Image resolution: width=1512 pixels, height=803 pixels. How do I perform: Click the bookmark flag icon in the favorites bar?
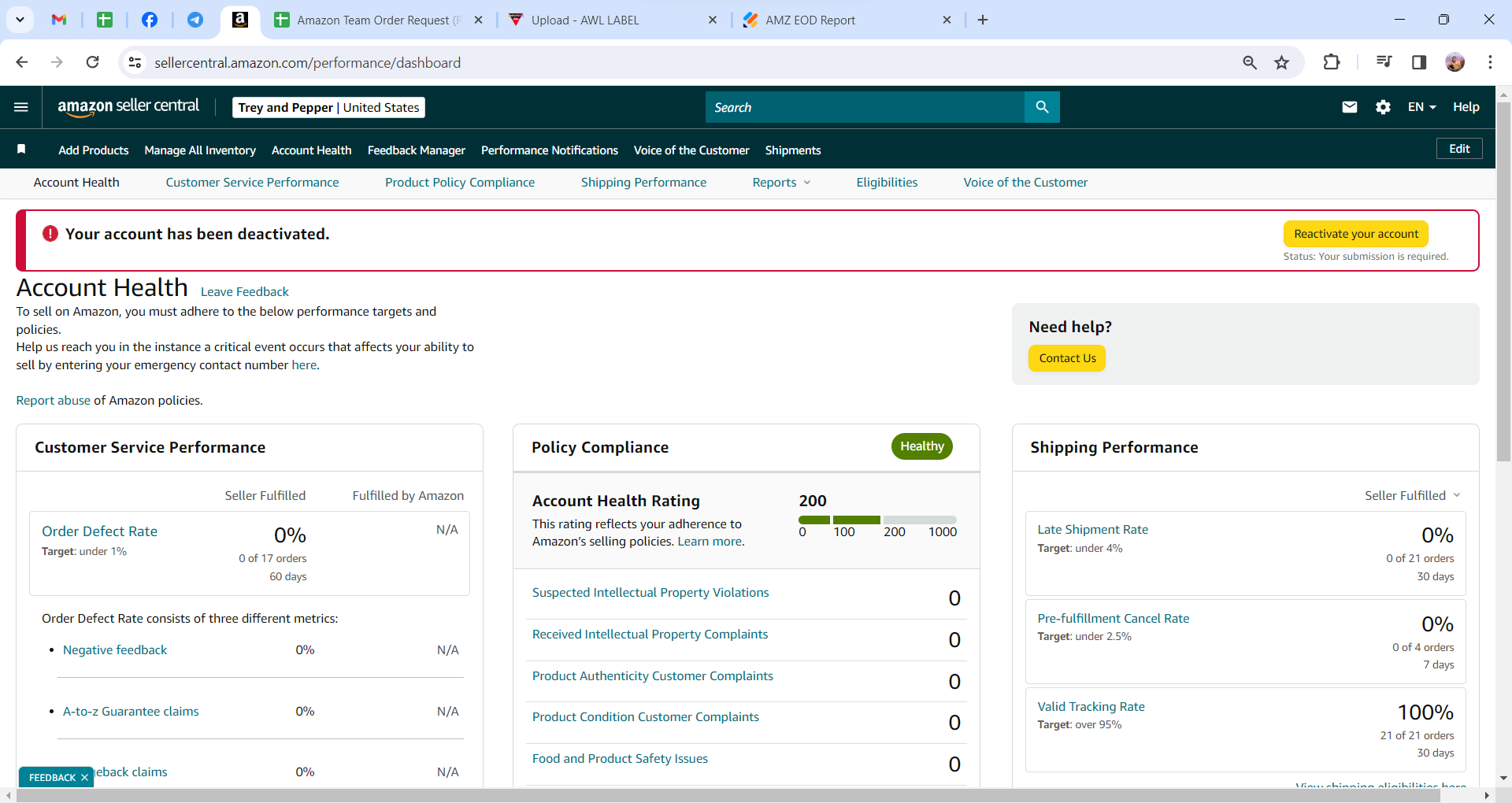(21, 150)
